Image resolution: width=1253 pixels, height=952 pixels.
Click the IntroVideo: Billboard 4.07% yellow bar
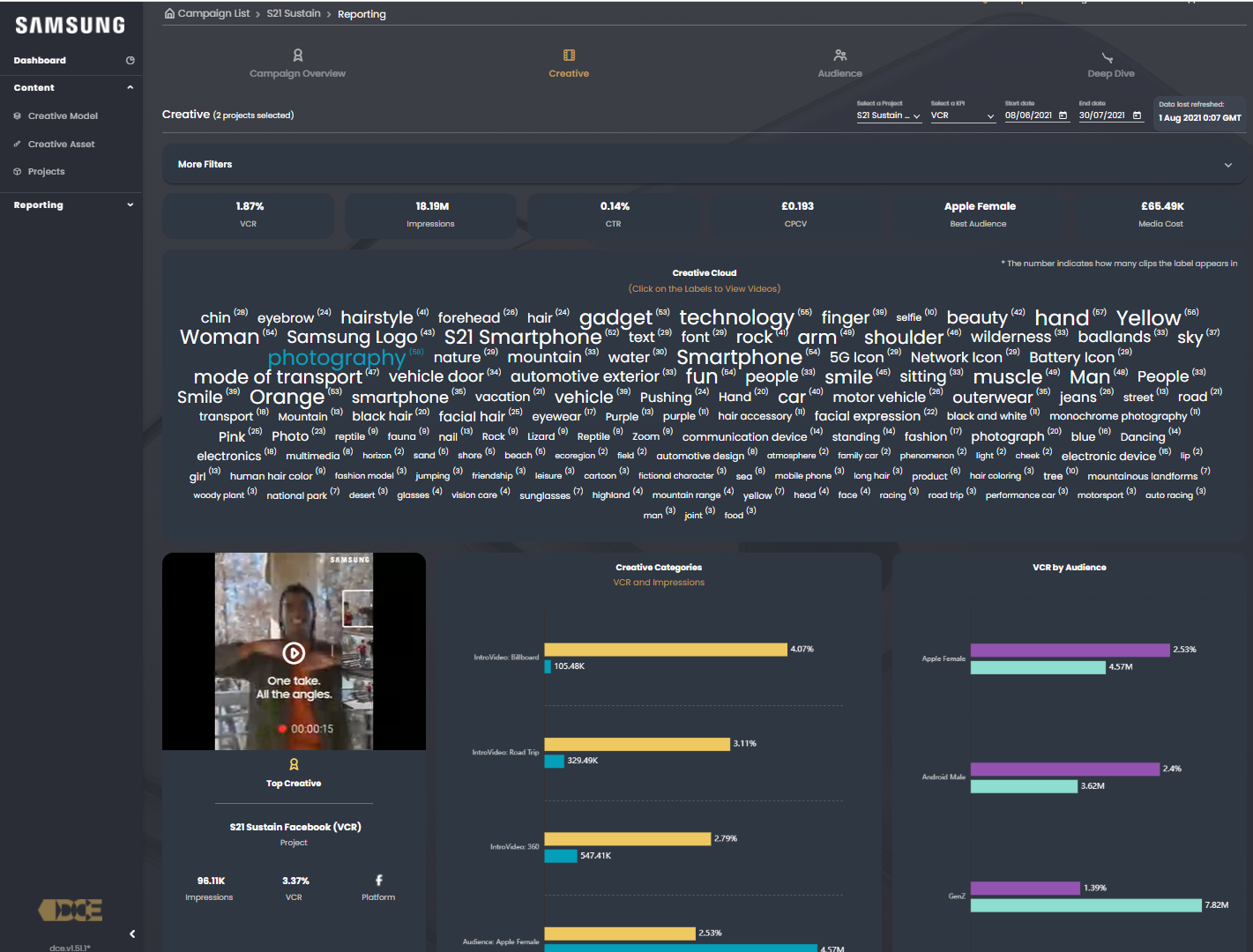[x=666, y=650]
